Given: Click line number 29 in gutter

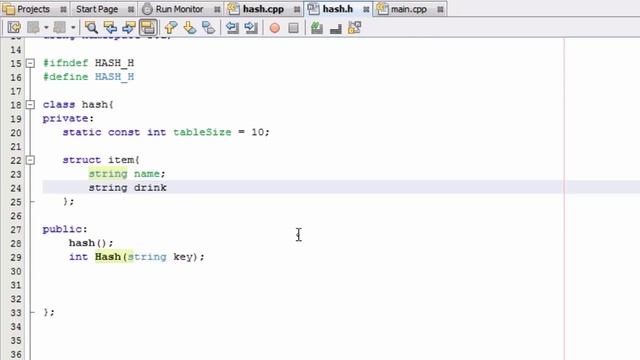Looking at the screenshot, I should [16, 258].
